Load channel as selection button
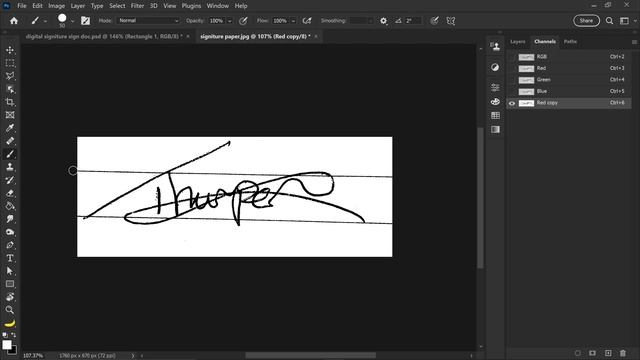640x360 pixels. [577, 353]
